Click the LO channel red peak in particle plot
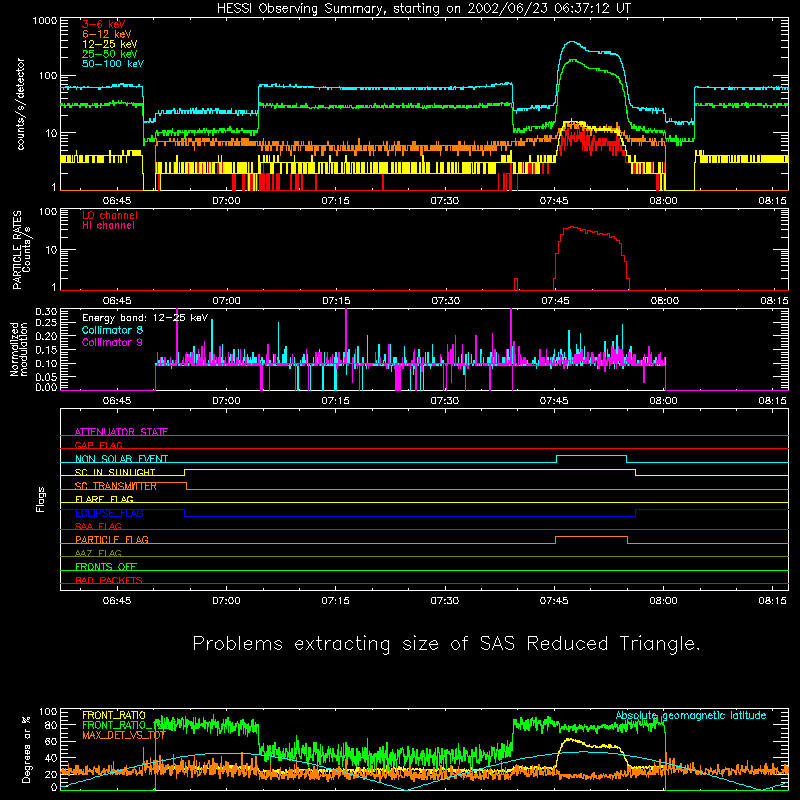 pyautogui.click(x=572, y=227)
